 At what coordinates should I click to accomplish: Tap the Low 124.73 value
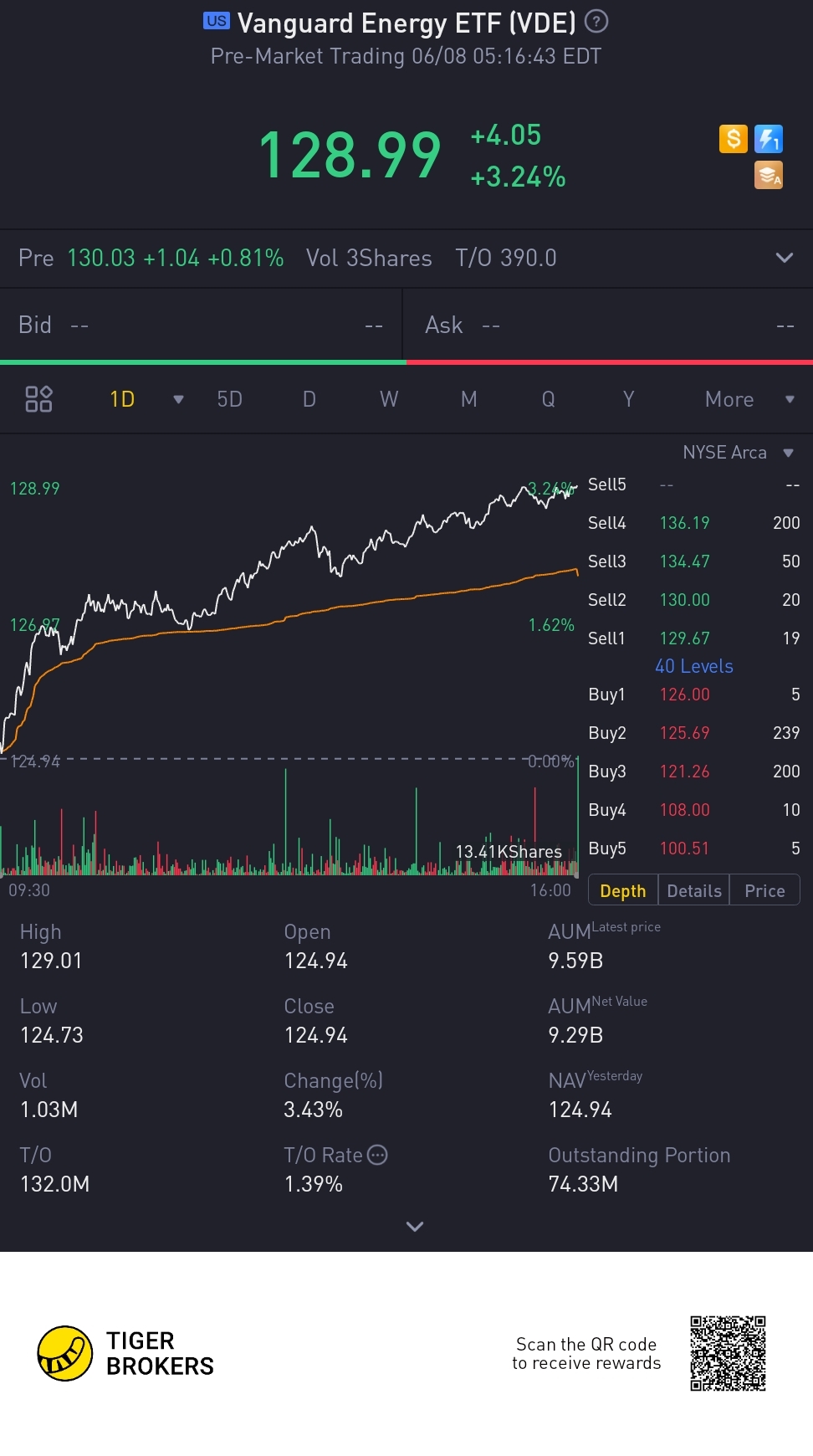click(52, 1035)
